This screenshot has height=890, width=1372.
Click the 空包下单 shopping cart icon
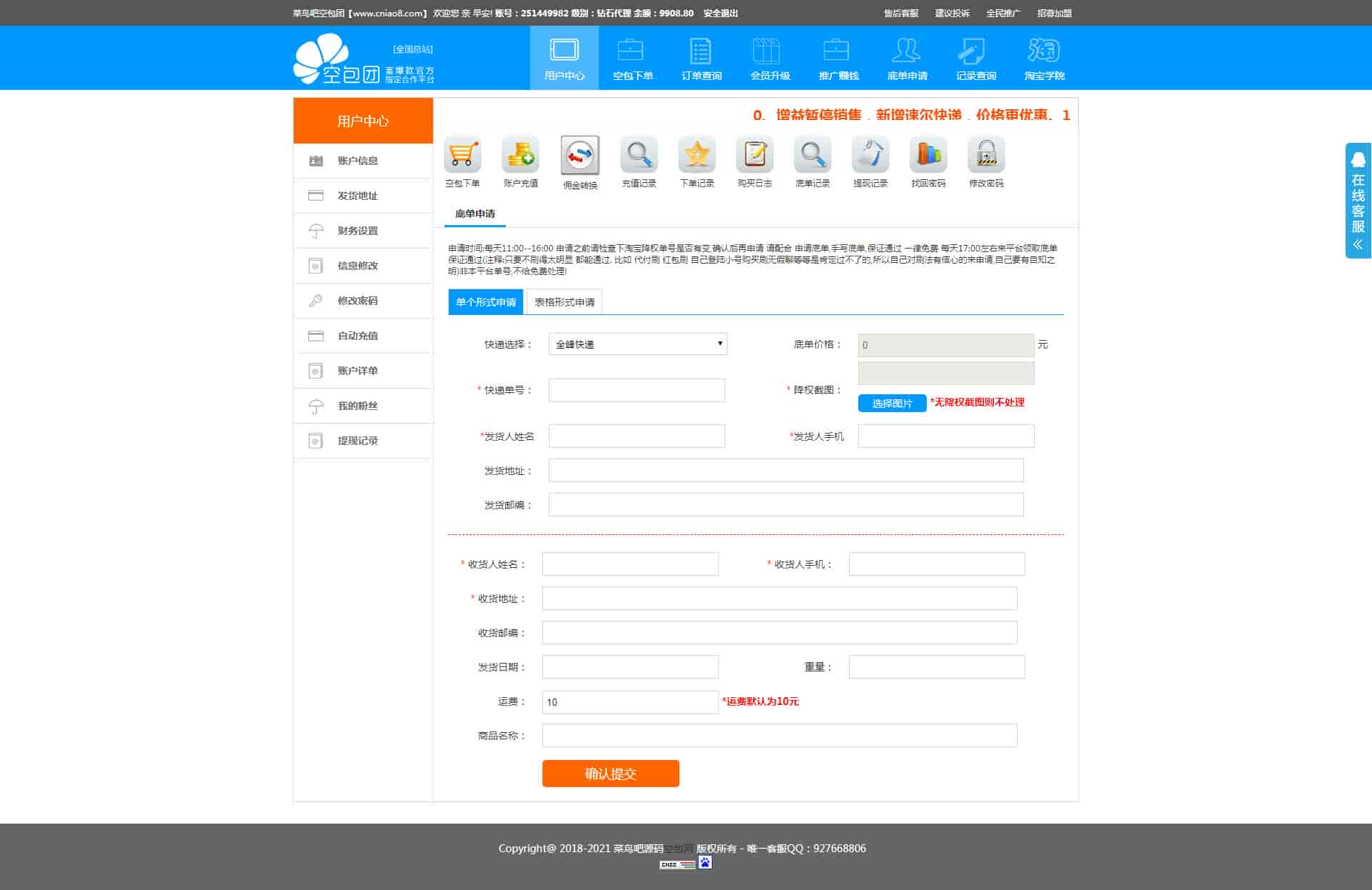pos(462,154)
